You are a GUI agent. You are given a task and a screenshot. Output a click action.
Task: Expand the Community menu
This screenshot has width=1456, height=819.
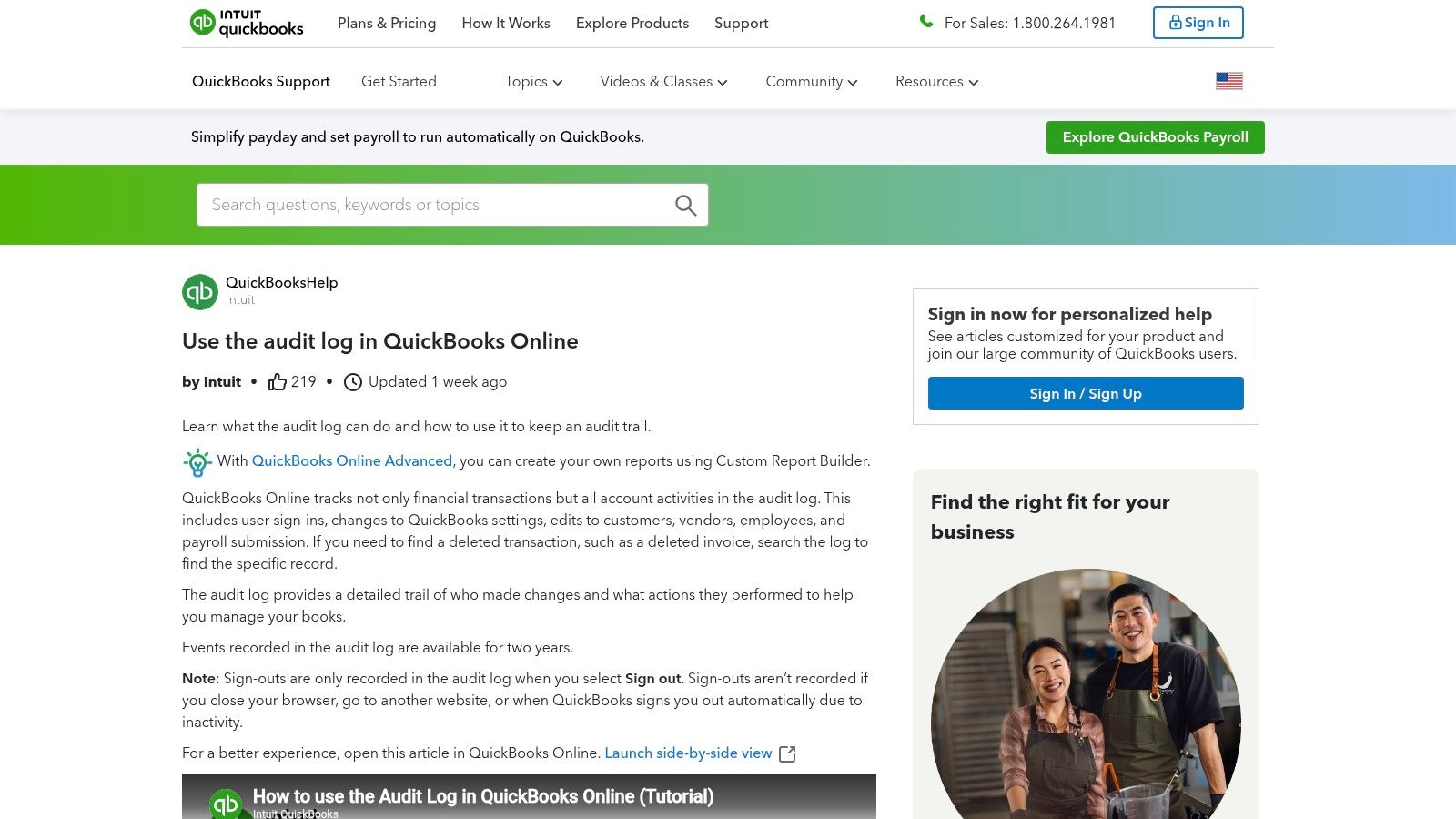tap(811, 82)
